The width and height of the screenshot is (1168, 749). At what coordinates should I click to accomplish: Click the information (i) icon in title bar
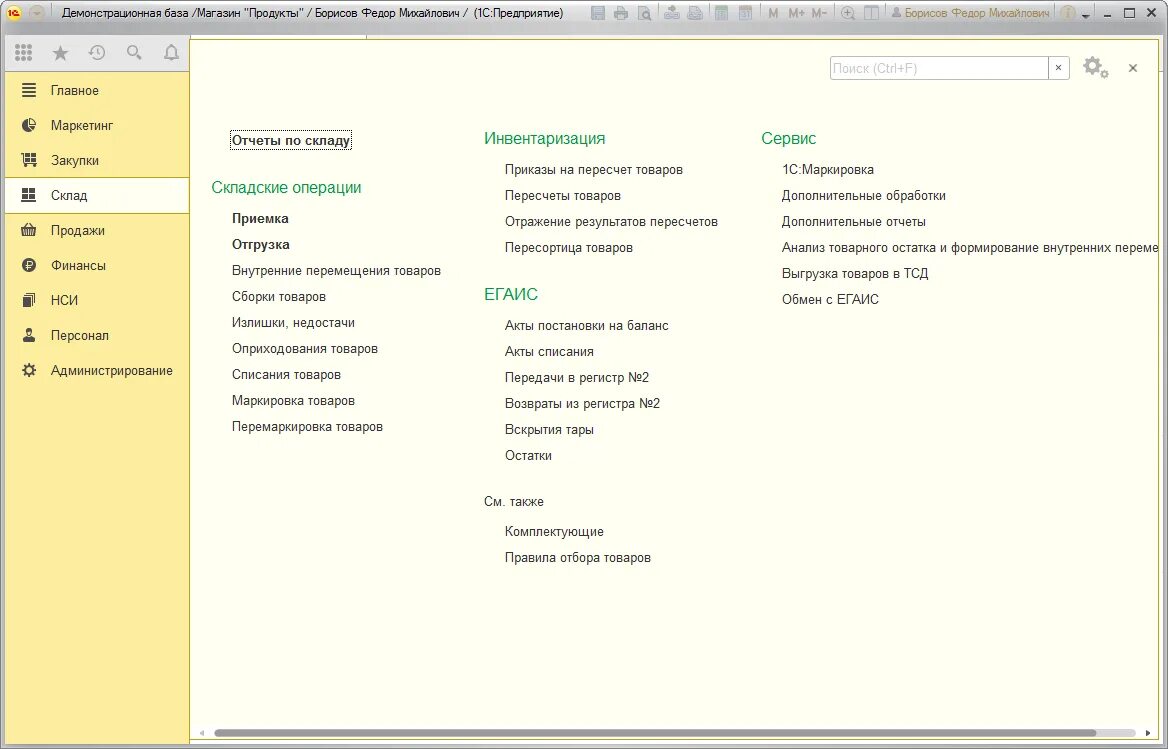click(x=1067, y=13)
